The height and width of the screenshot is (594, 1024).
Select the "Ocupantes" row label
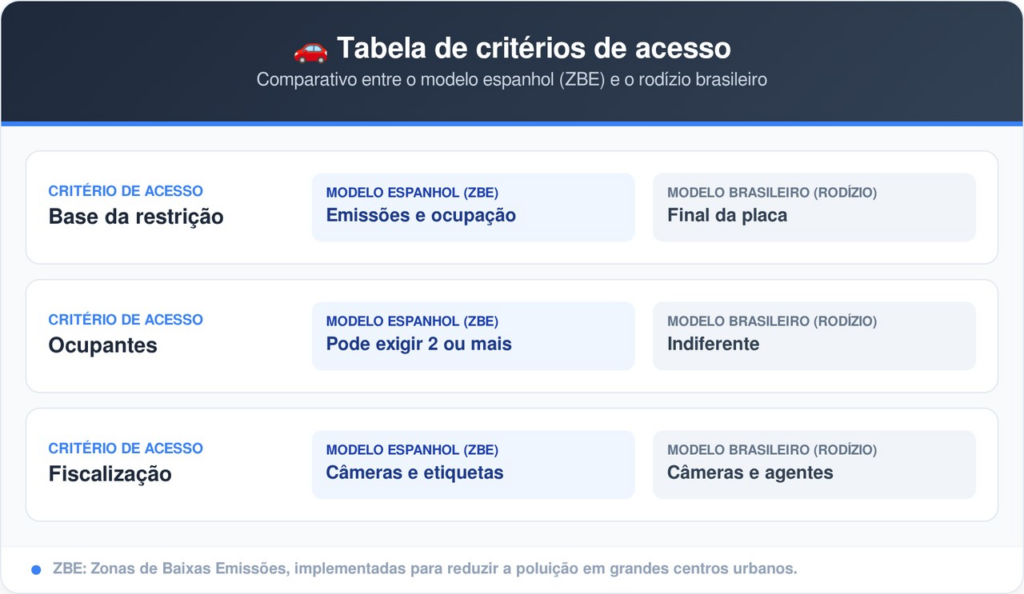(103, 345)
